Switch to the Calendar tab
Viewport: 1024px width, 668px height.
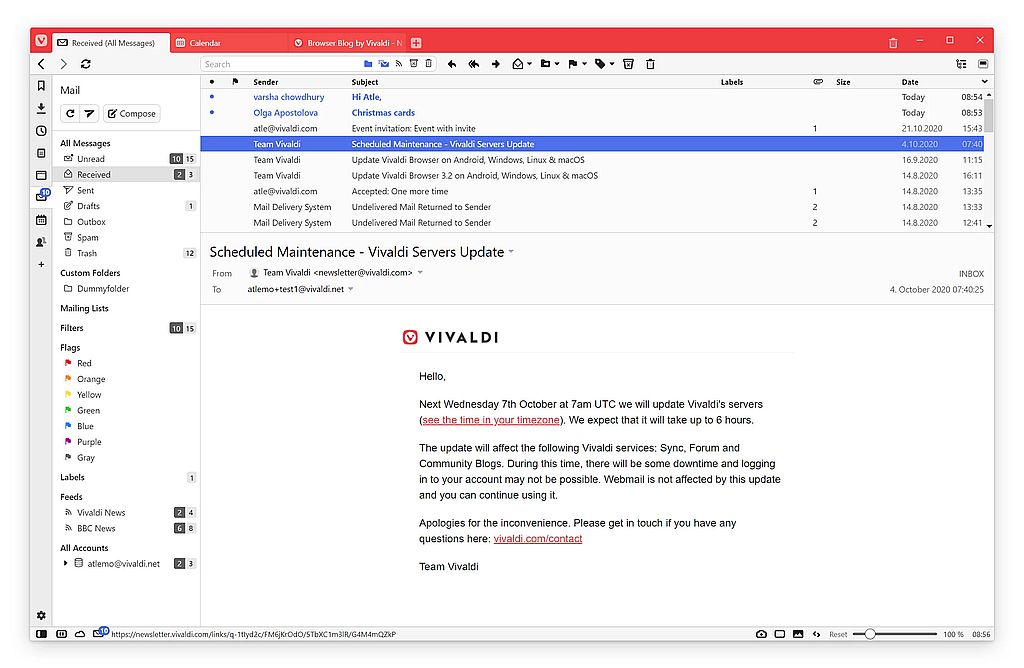229,43
